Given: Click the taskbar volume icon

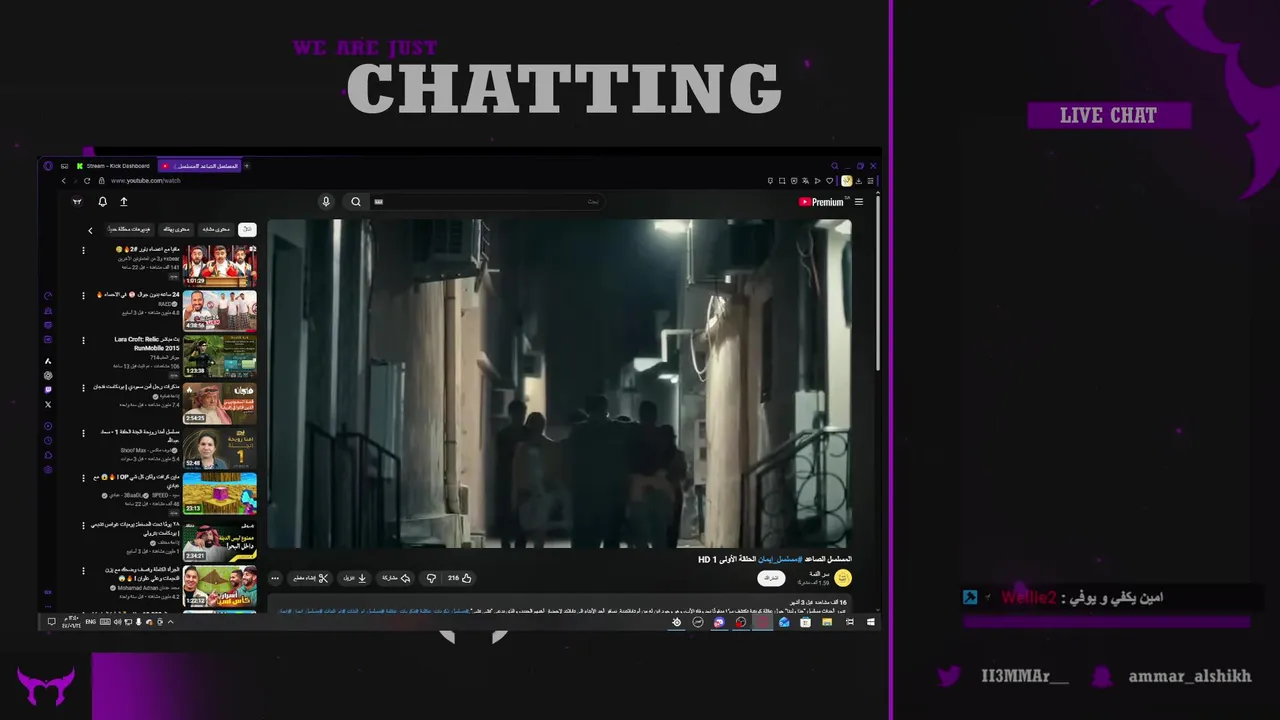Looking at the screenshot, I should [x=117, y=622].
